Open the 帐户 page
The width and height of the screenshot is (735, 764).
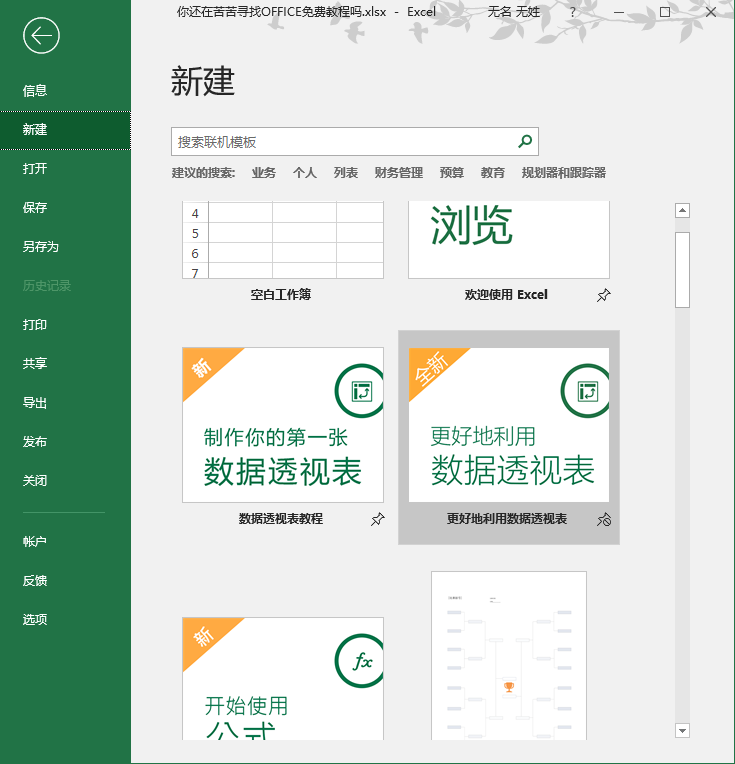click(65, 541)
